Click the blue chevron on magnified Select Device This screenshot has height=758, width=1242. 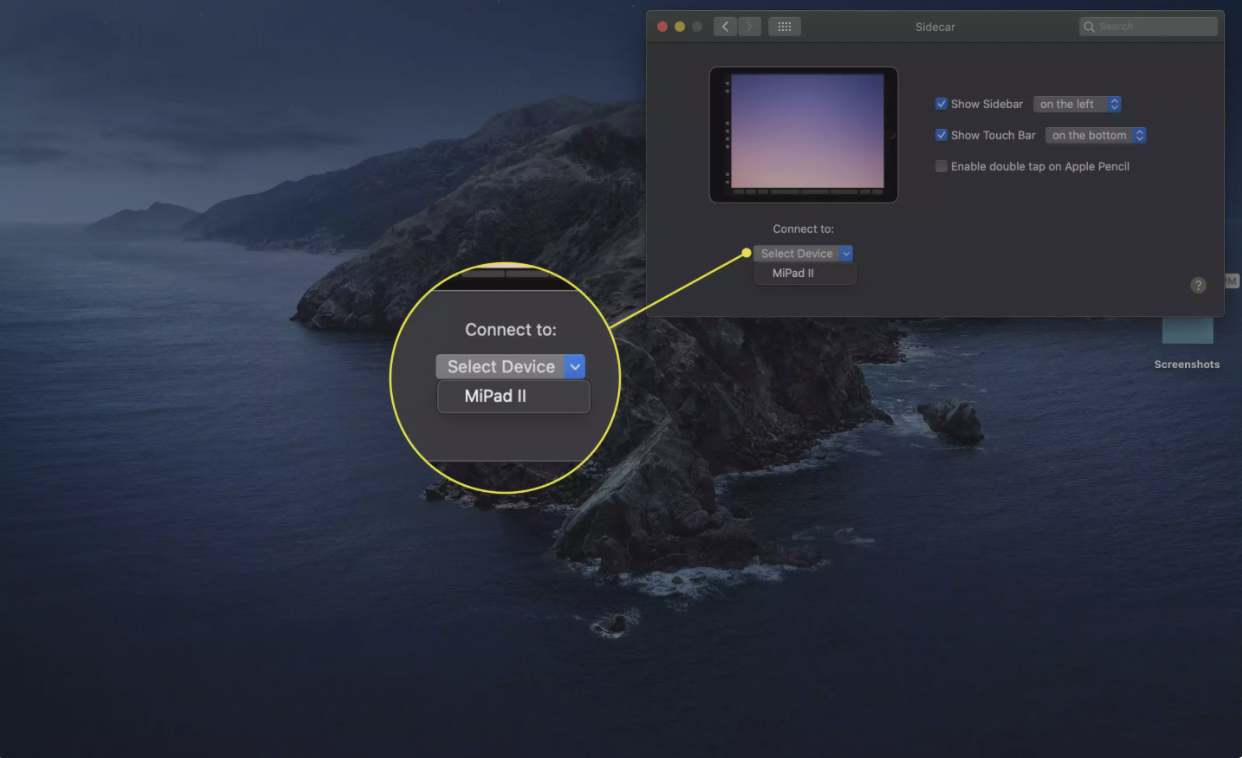coord(575,366)
